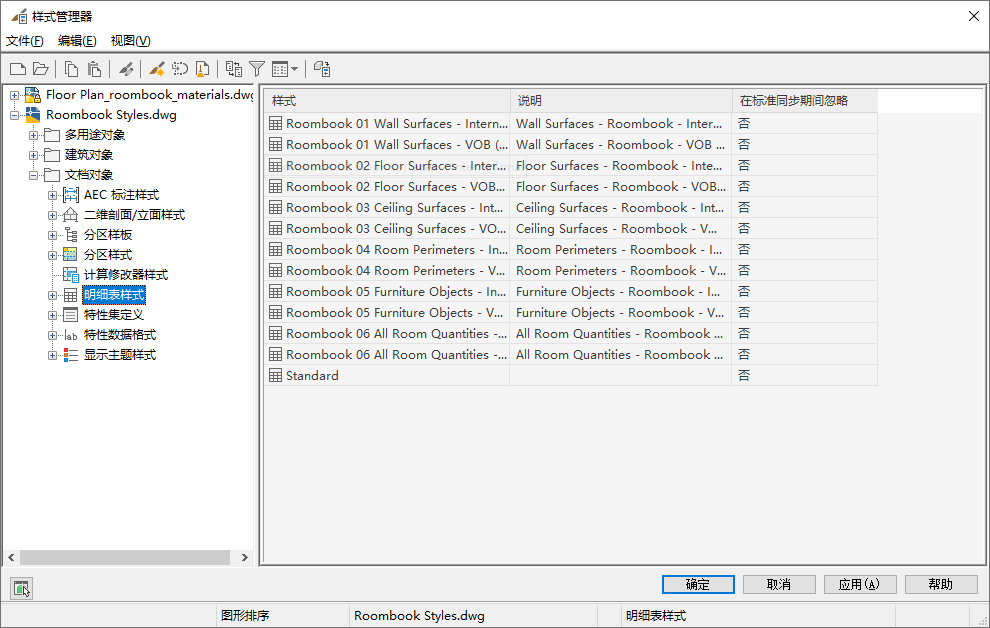Click the Toggle View documents-swap icon
This screenshot has height=628, width=990.
tap(234, 69)
